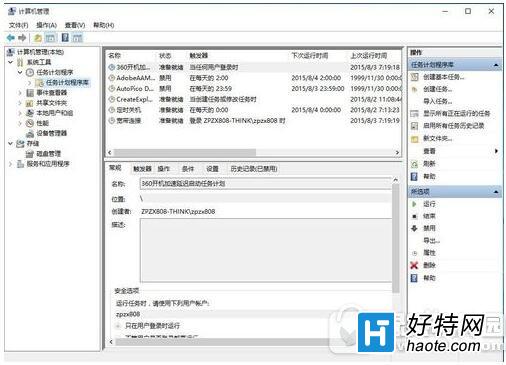Click the up-one-level folder toolbar icon
Viewport: 506px width, 365px height.
(38, 38)
